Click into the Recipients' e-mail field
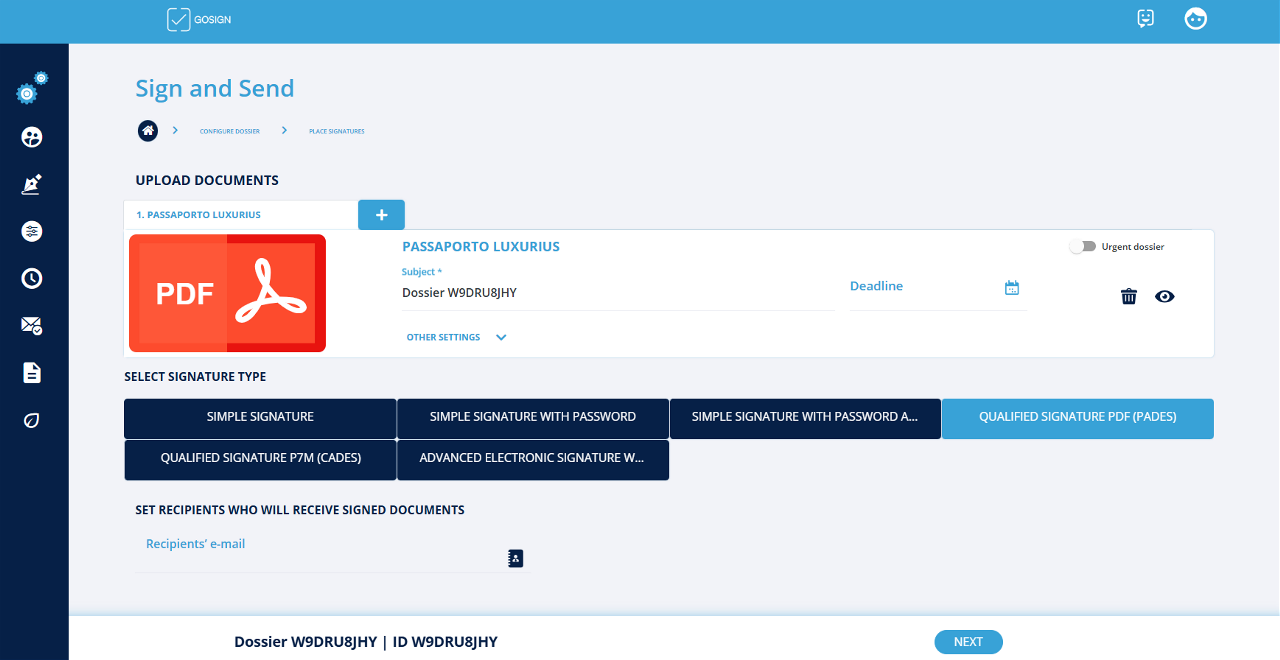The height and width of the screenshot is (660, 1280). point(320,556)
